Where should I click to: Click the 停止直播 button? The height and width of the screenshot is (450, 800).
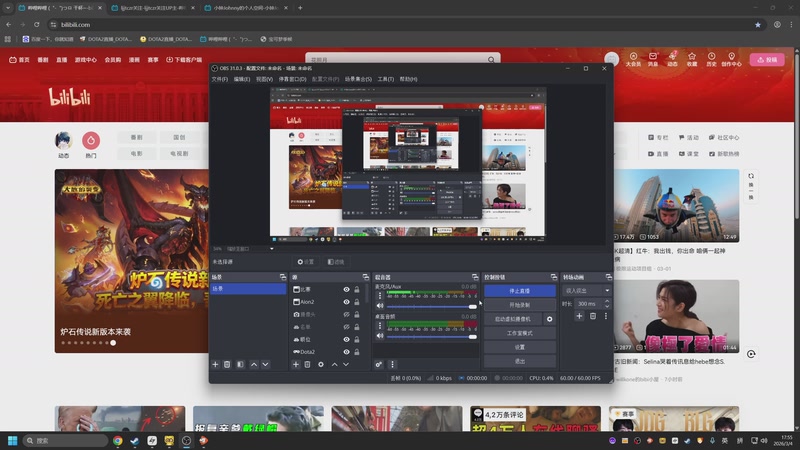519,291
